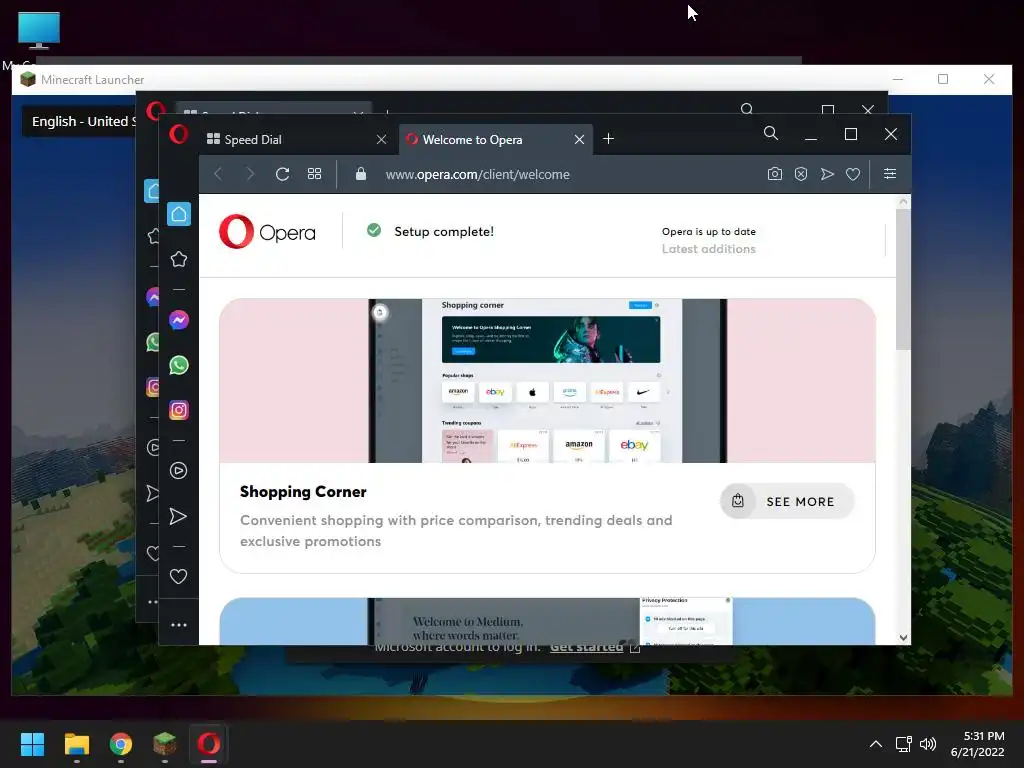Close the Speed Dial tab
1024x768 pixels.
[381, 140]
